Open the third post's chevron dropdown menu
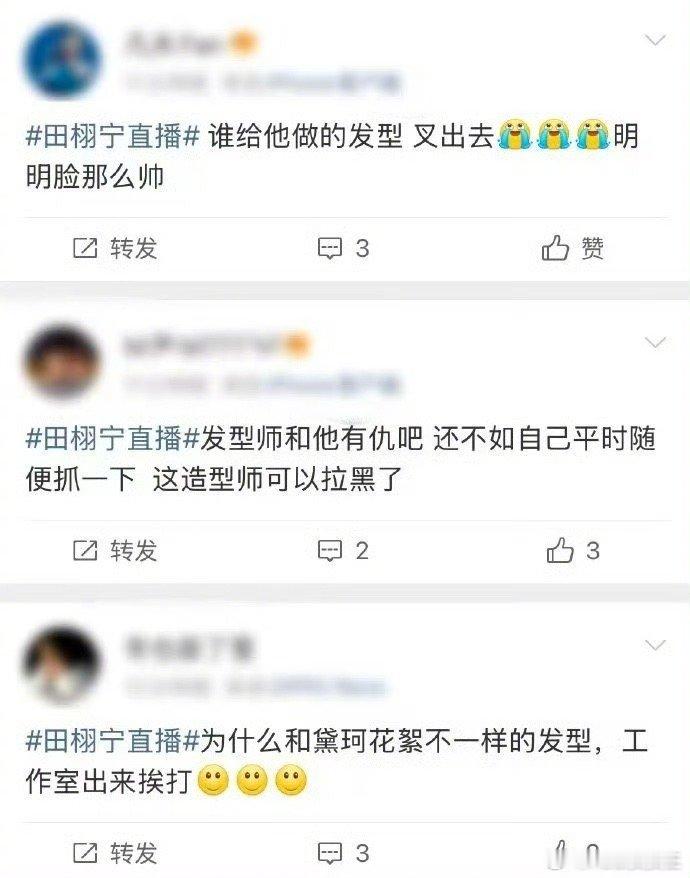 655,645
